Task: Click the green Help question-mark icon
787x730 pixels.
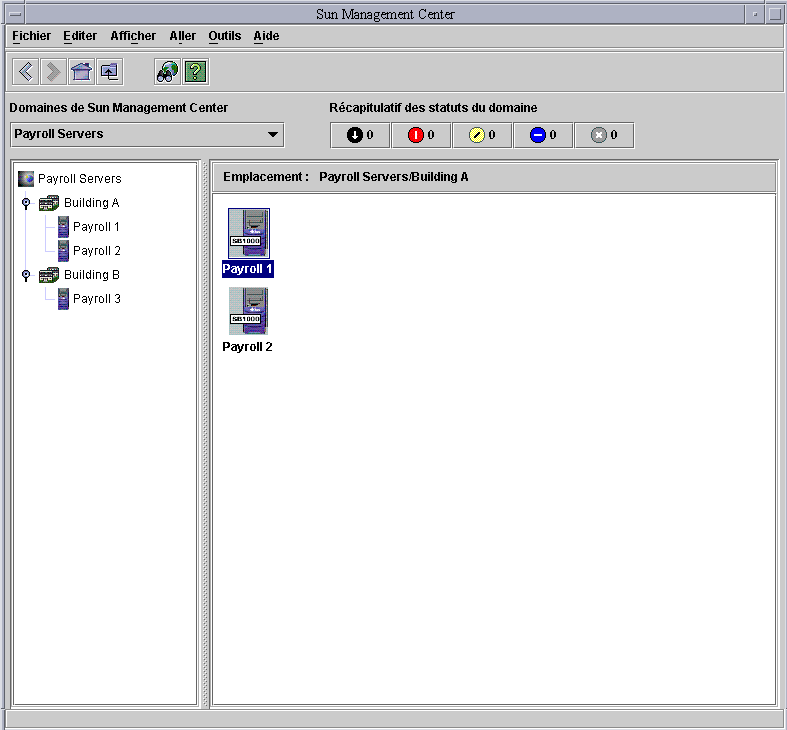Action: point(195,72)
